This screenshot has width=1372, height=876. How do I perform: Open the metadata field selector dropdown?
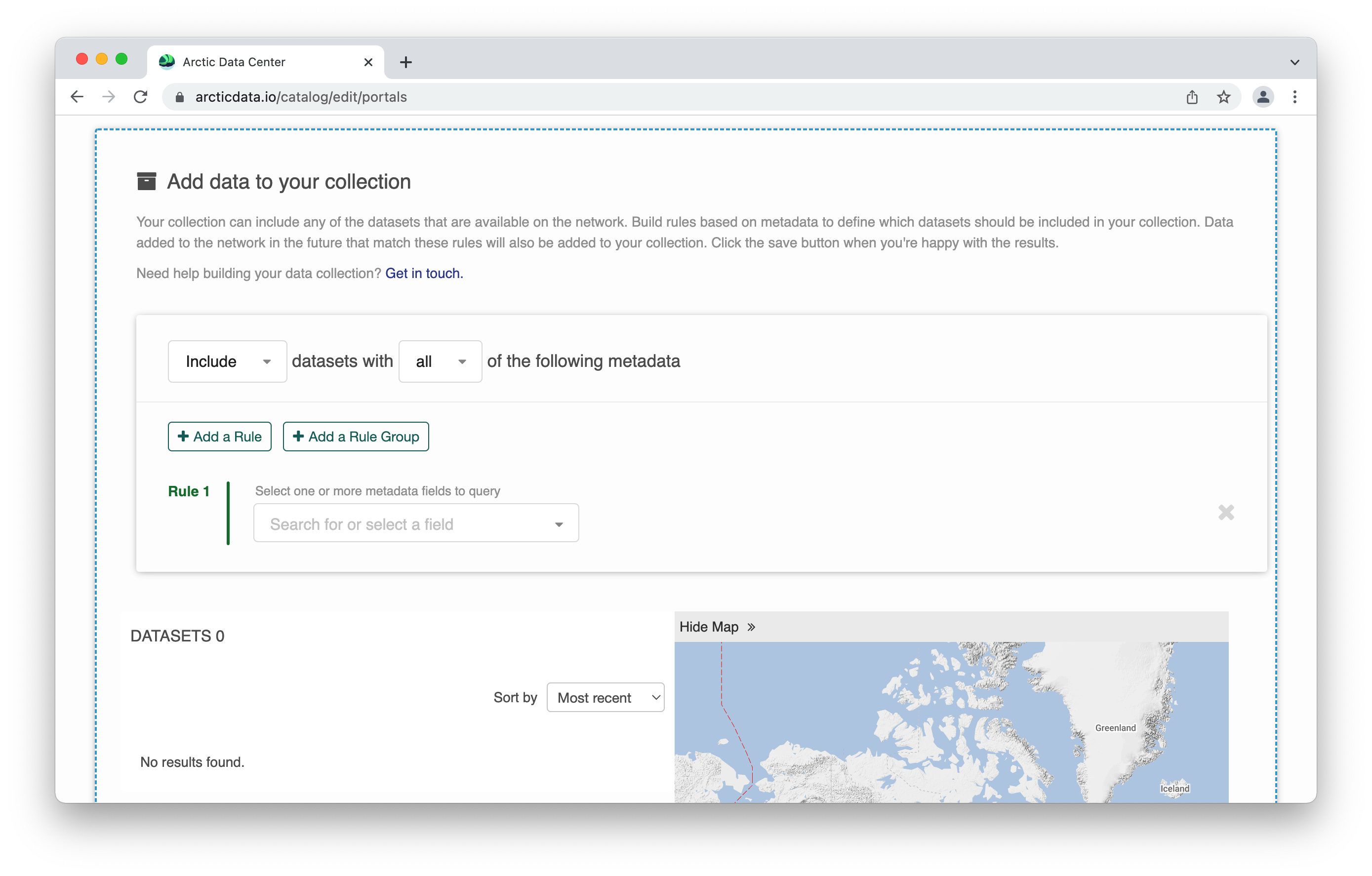click(x=416, y=523)
